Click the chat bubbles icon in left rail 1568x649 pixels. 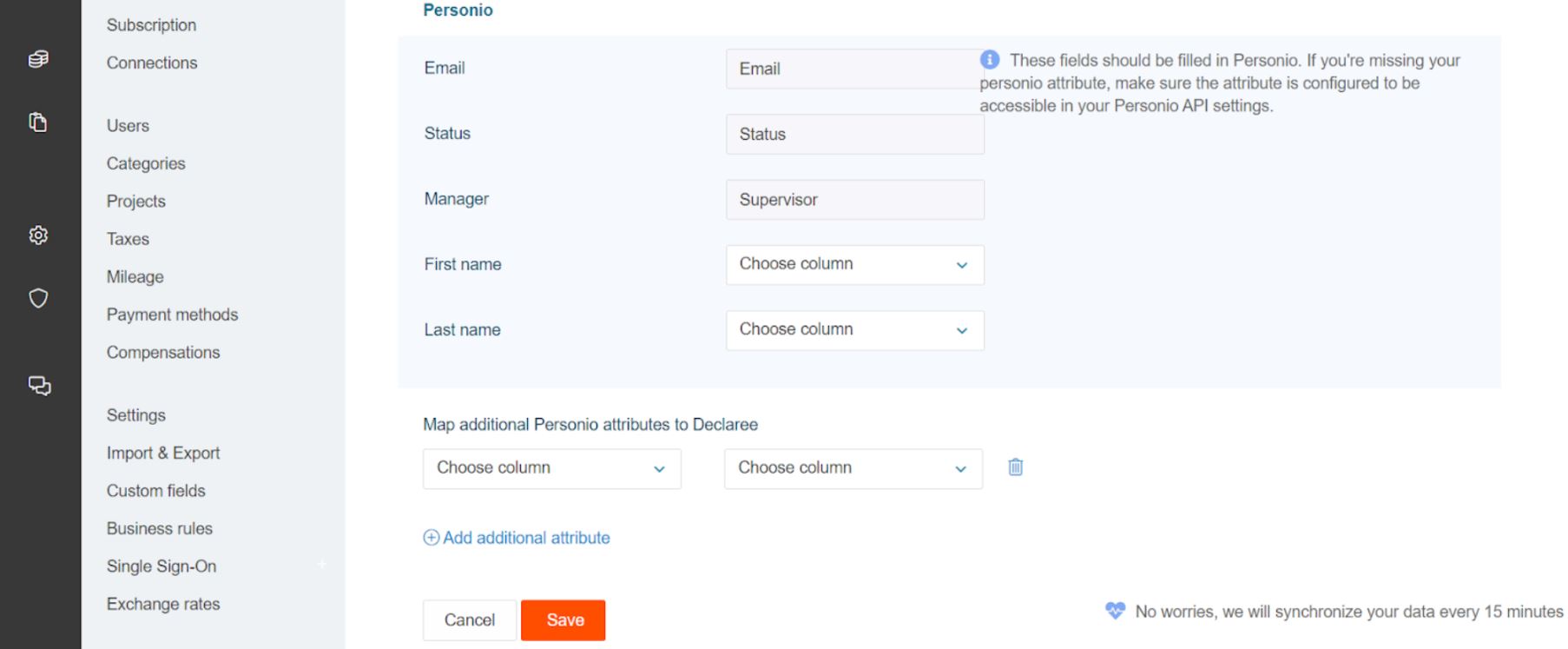click(x=39, y=386)
